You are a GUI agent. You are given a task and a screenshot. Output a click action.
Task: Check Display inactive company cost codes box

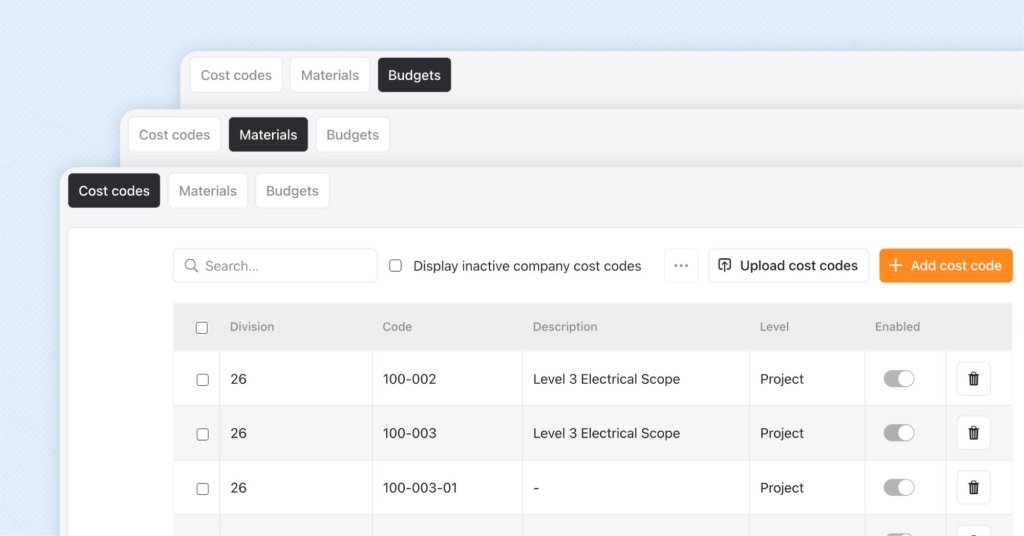pyautogui.click(x=395, y=266)
